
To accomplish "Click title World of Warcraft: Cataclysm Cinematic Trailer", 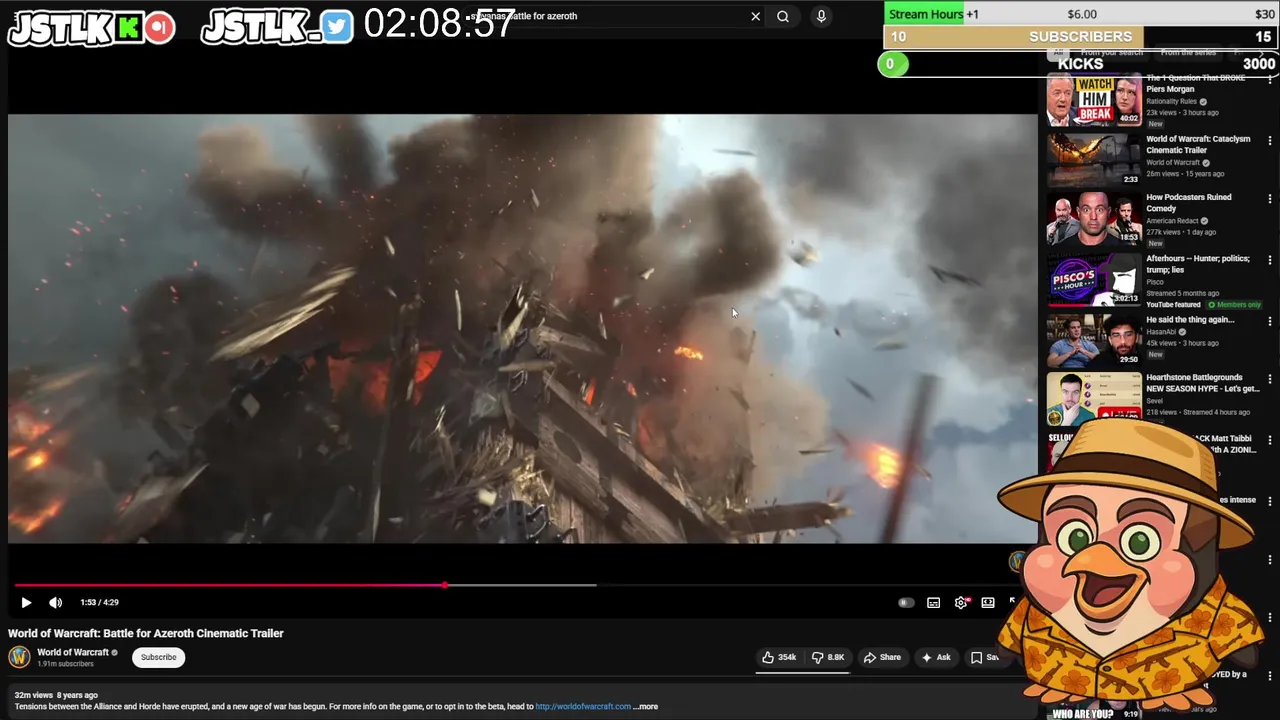I will 1198,144.
